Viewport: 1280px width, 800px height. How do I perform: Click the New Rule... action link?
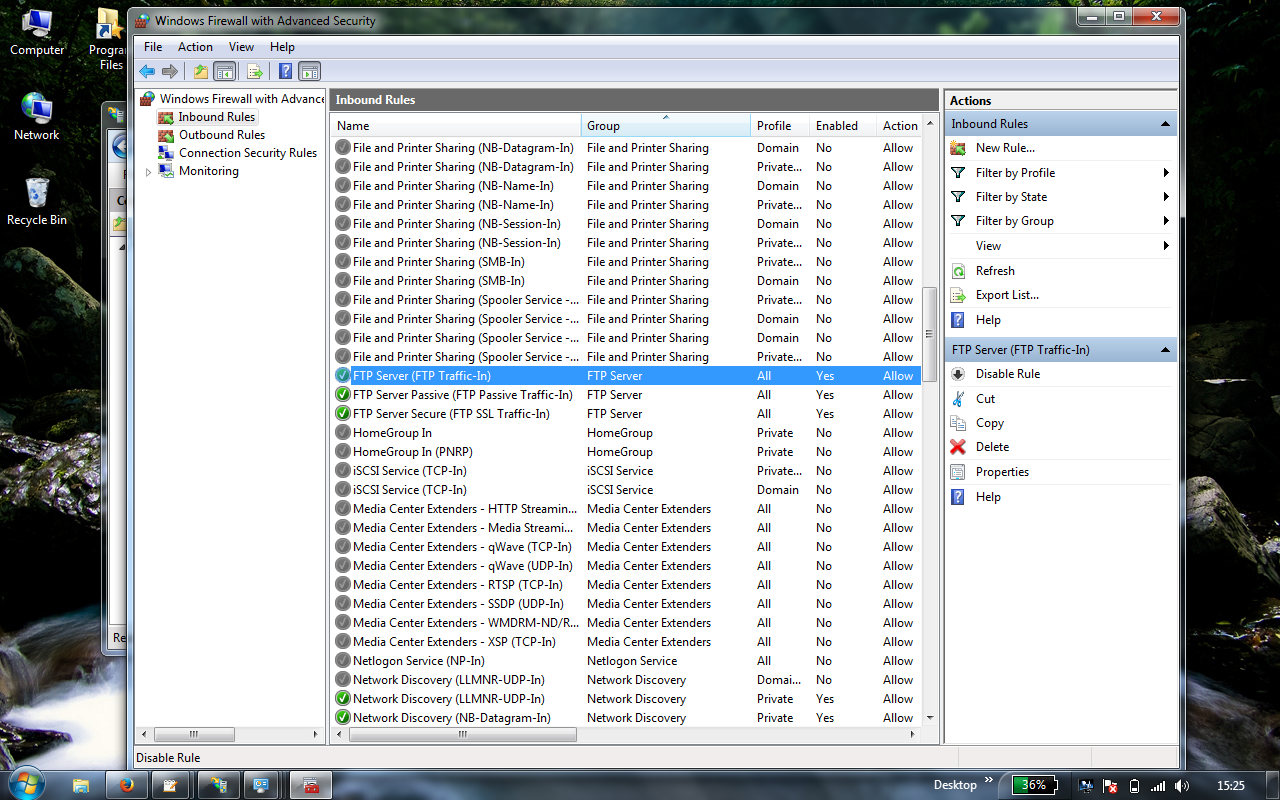1005,148
